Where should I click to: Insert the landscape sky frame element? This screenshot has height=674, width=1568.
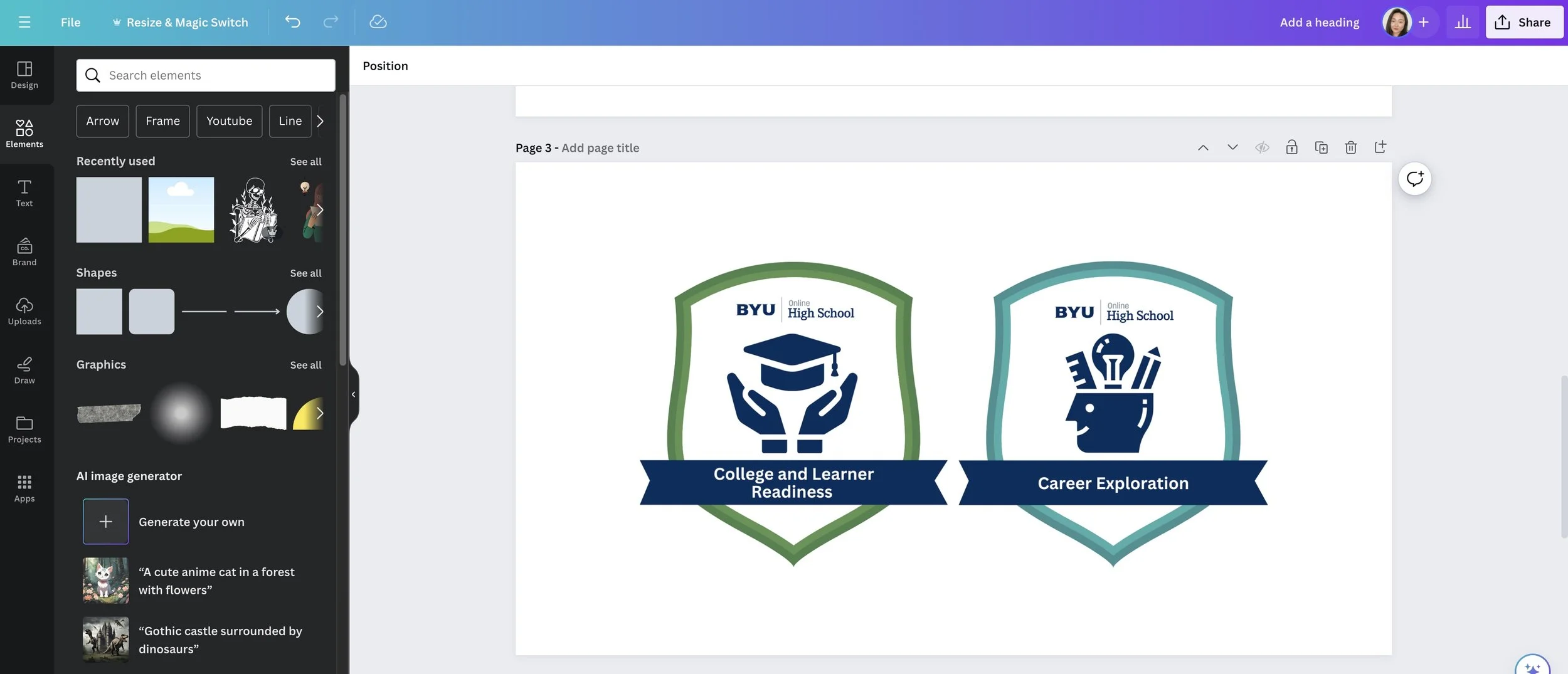click(x=181, y=209)
